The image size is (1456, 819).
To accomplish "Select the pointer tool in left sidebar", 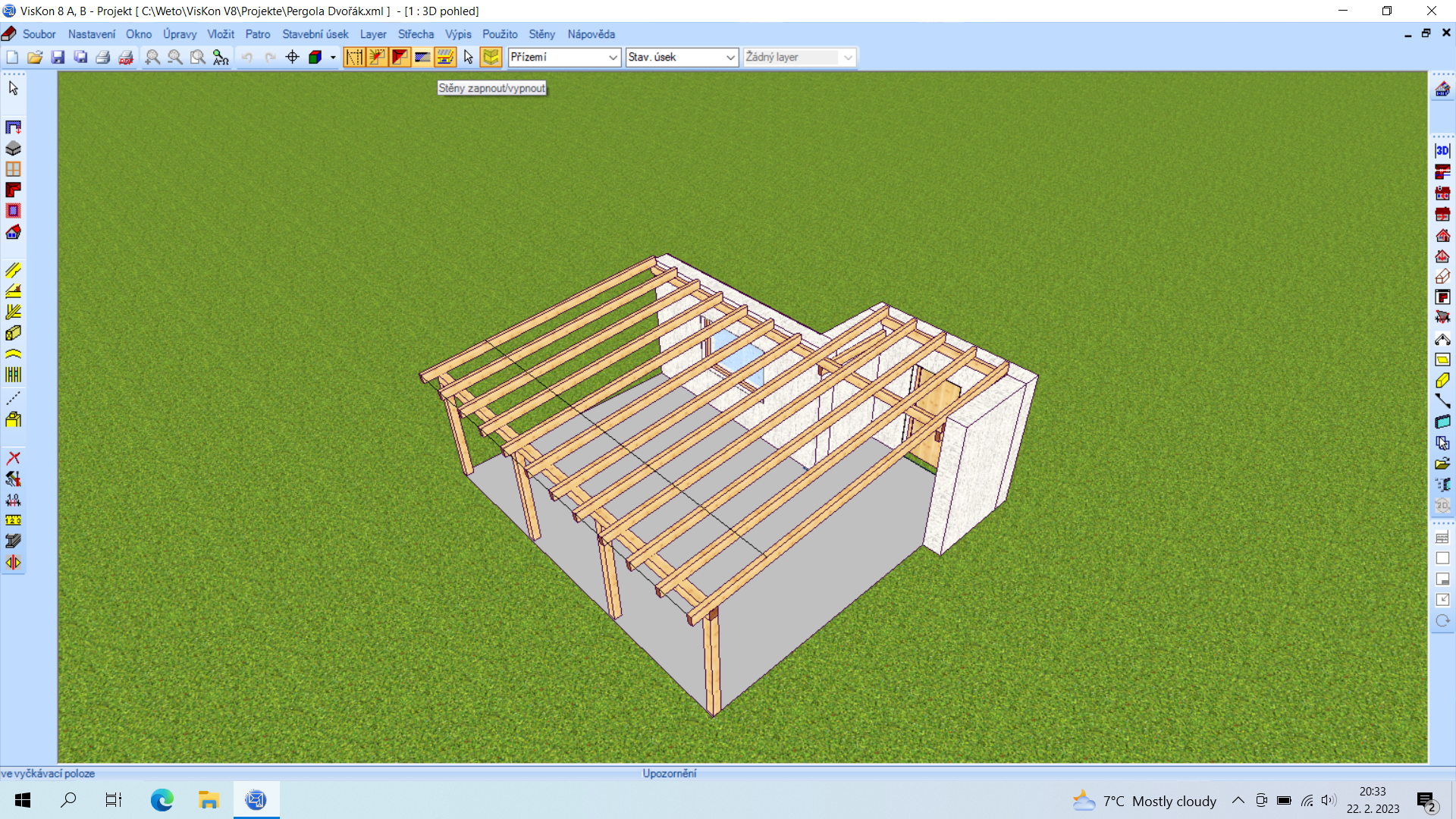I will (13, 88).
